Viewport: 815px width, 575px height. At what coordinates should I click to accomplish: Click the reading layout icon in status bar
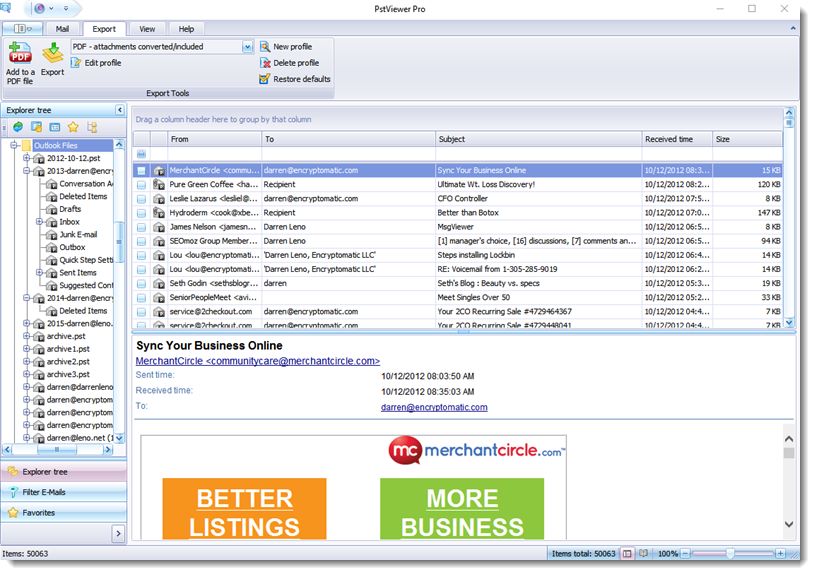pos(627,554)
